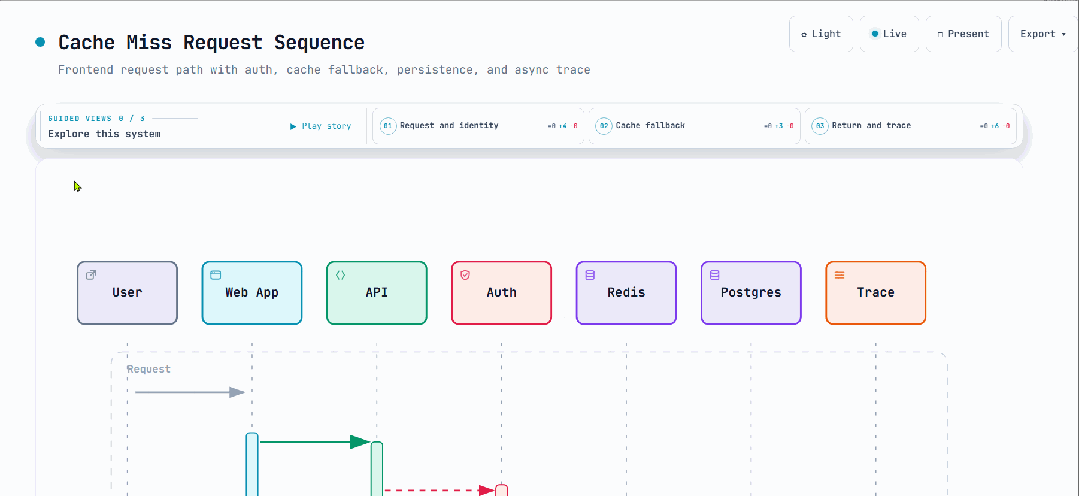1079x496 pixels.
Task: Toggle the Live mode indicator
Action: [x=889, y=34]
